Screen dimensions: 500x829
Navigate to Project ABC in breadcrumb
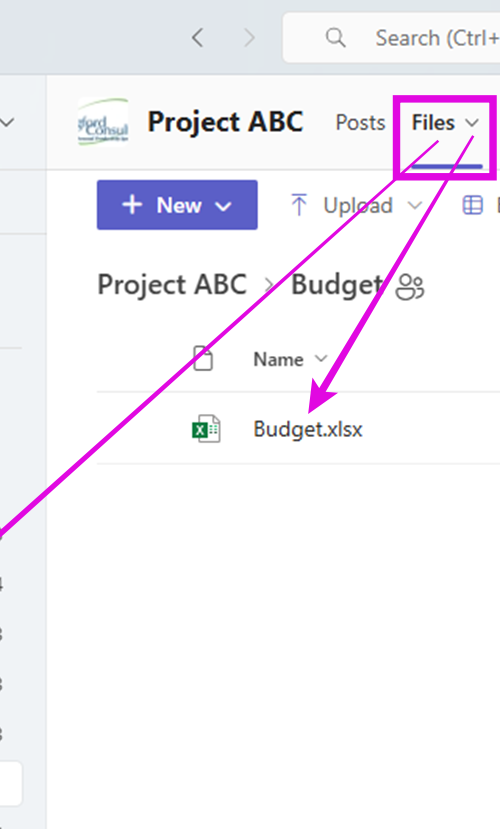coord(172,284)
